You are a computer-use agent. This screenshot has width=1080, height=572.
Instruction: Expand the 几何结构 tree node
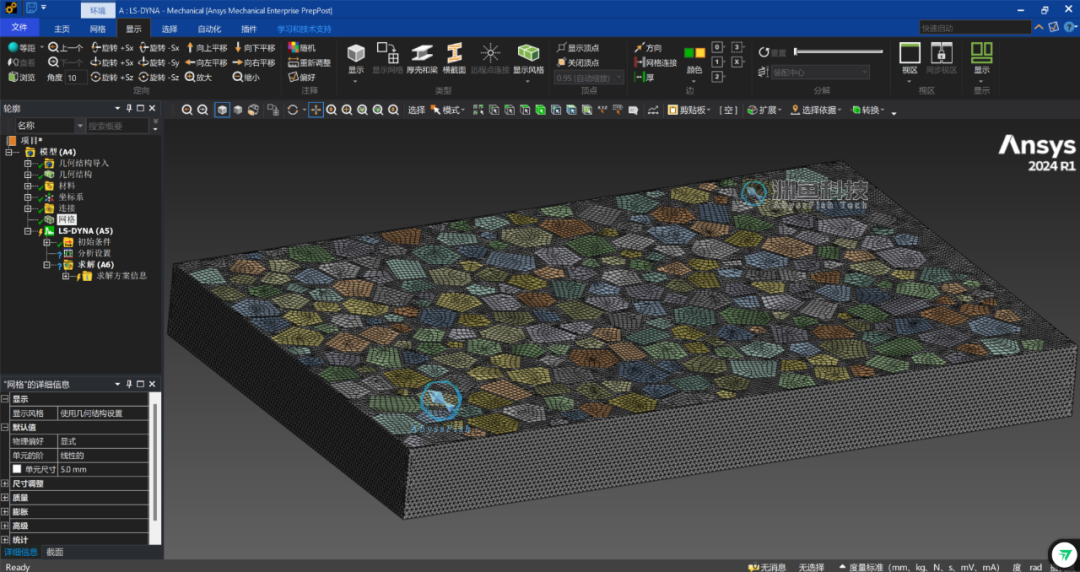(29, 174)
